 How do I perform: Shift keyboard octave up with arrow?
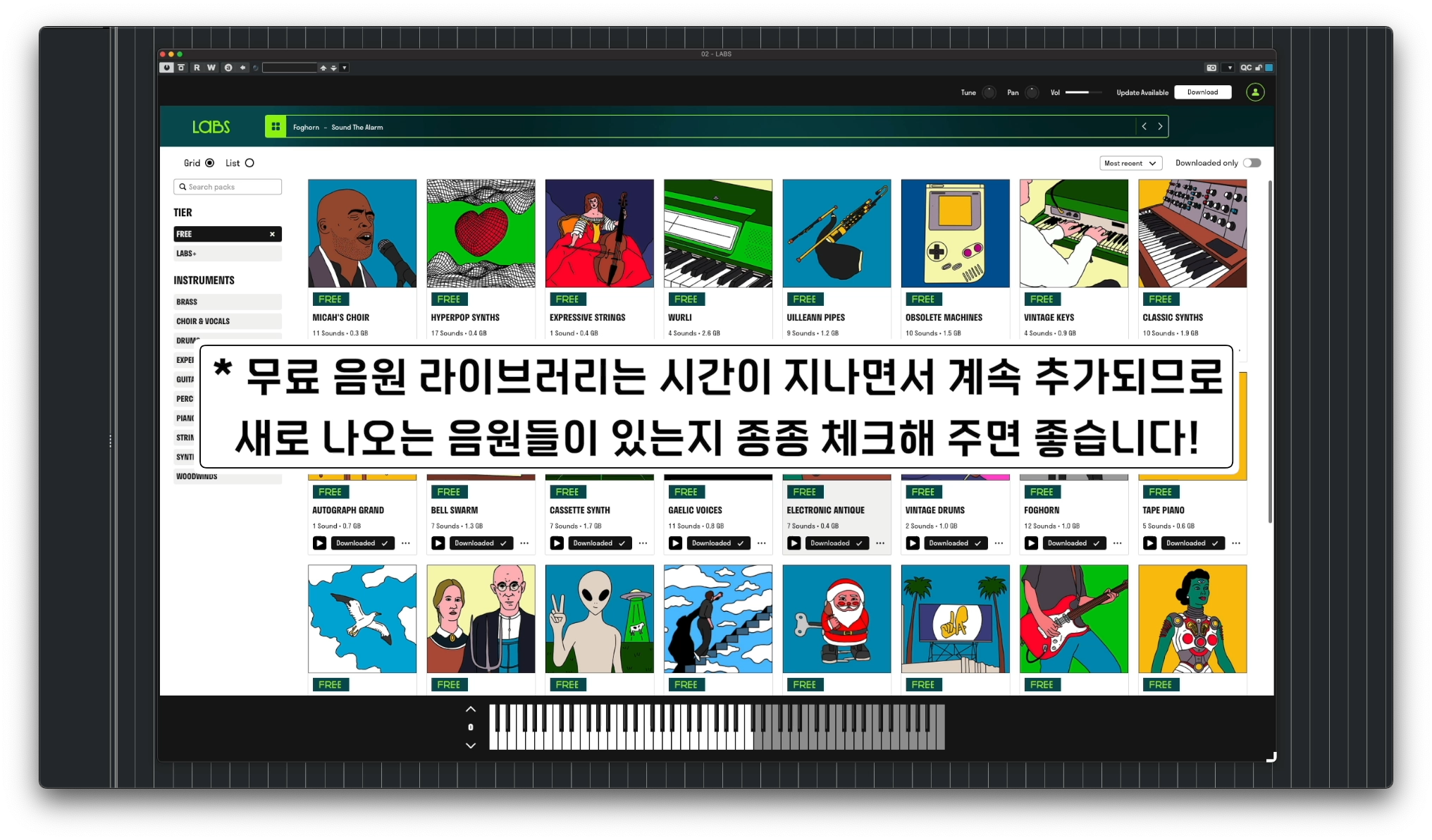(471, 710)
